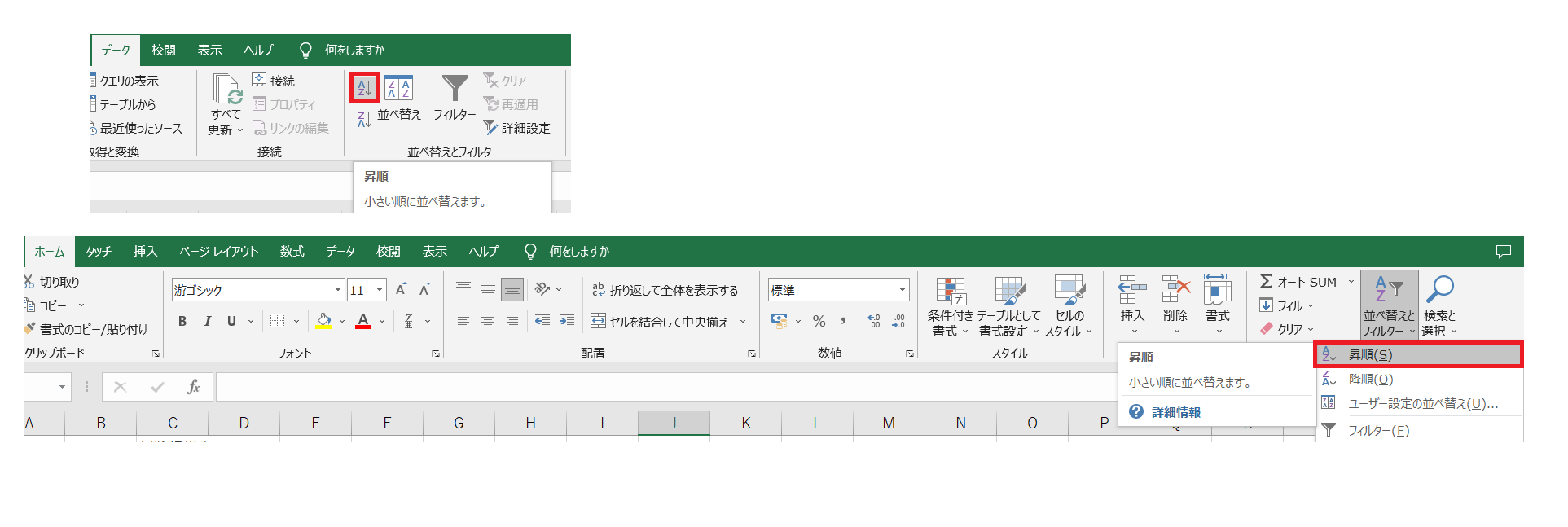
Task: Click the comments speech bubble icon
Action: coord(1504,252)
